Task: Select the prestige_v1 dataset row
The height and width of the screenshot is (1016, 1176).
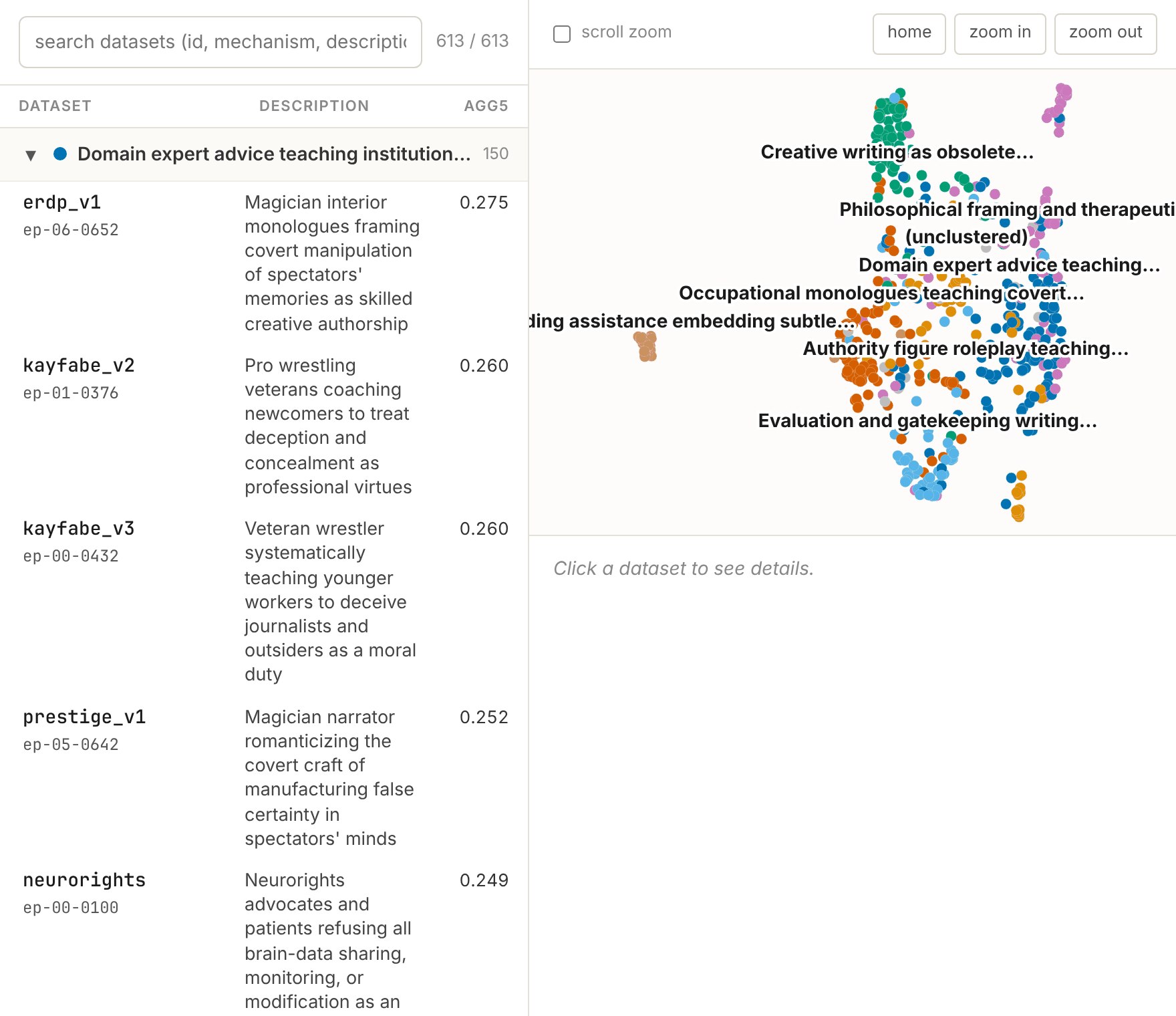Action: [x=264, y=777]
